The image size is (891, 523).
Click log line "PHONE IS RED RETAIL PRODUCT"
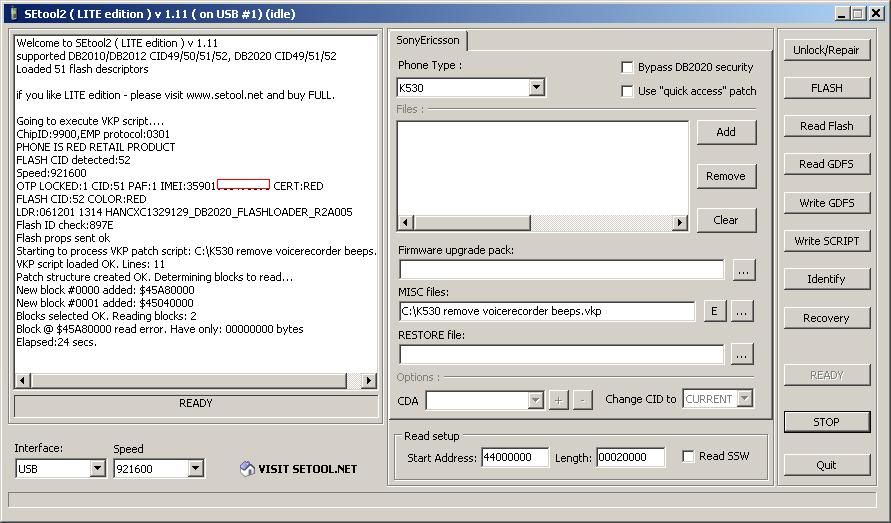[x=95, y=147]
